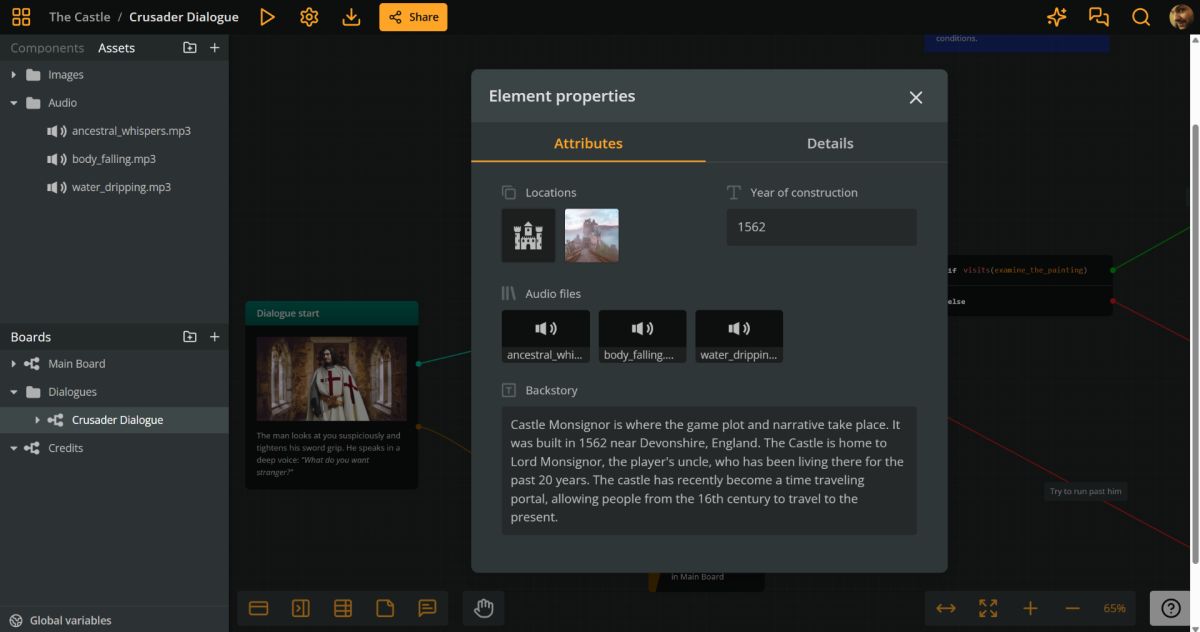Click into the Backstory text area
The width and height of the screenshot is (1200, 632).
709,470
